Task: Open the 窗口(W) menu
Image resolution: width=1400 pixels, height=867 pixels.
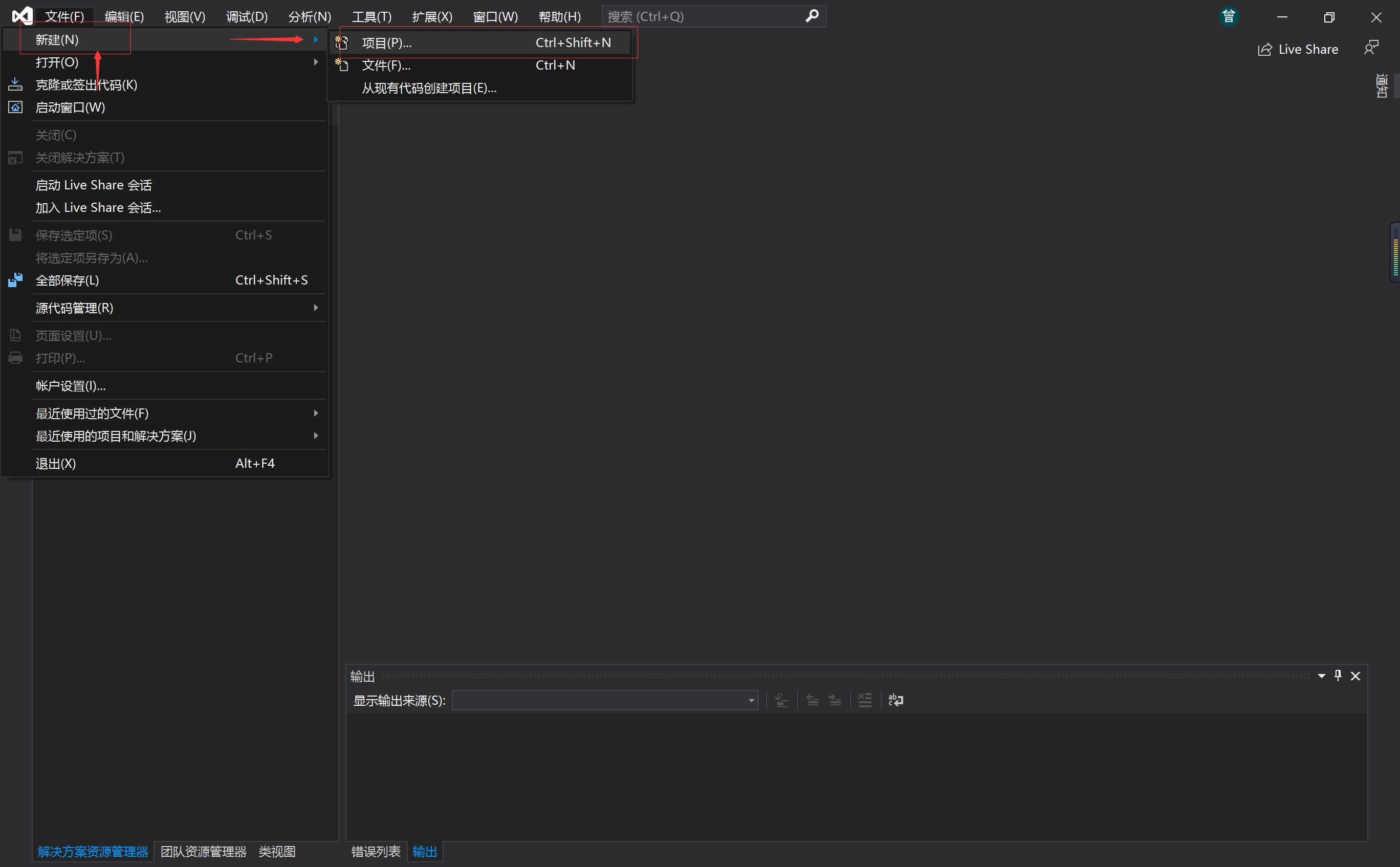Action: [x=495, y=16]
